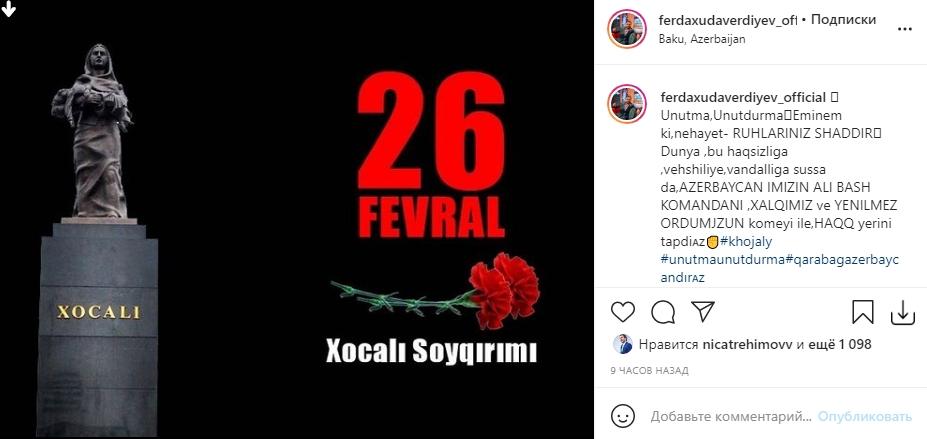Click the white down arrow in image corner
Viewport: 927px width, 439px height.
click(8, 9)
